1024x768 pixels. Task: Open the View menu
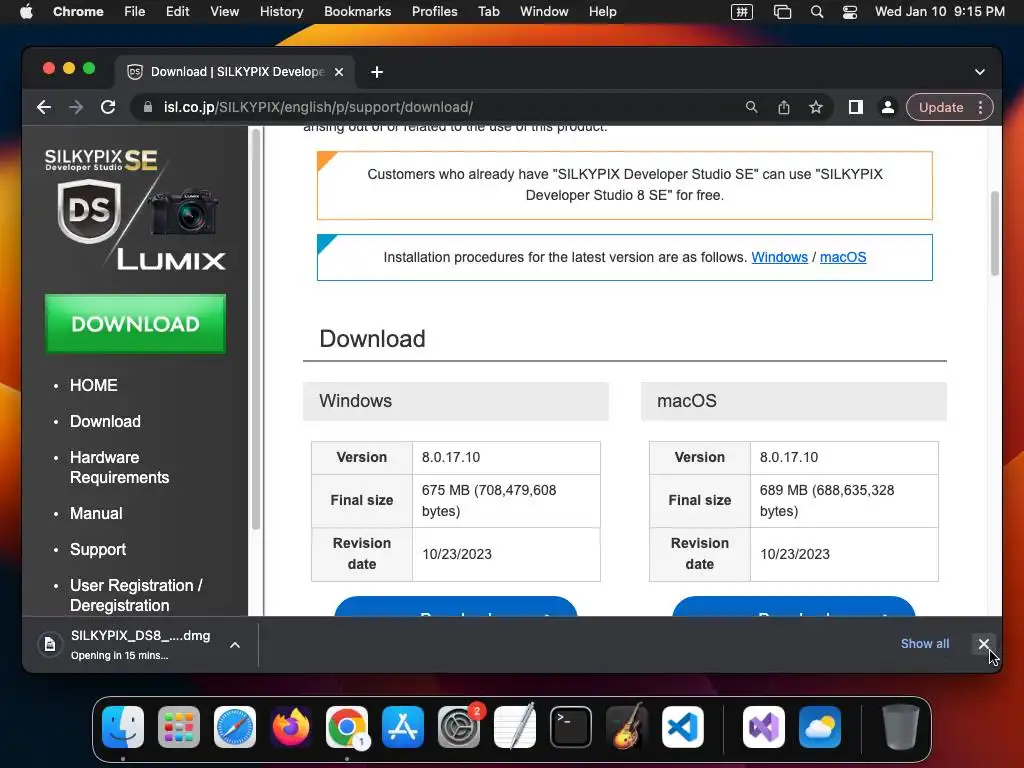[225, 12]
